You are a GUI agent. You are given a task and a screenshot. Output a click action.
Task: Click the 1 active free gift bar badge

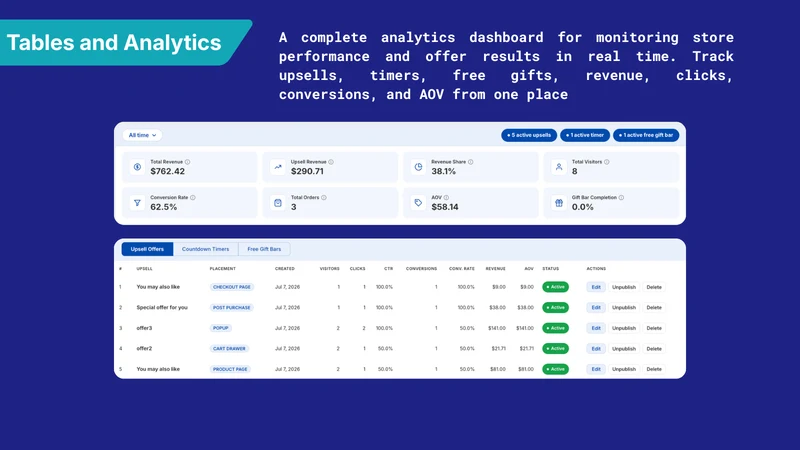point(646,135)
